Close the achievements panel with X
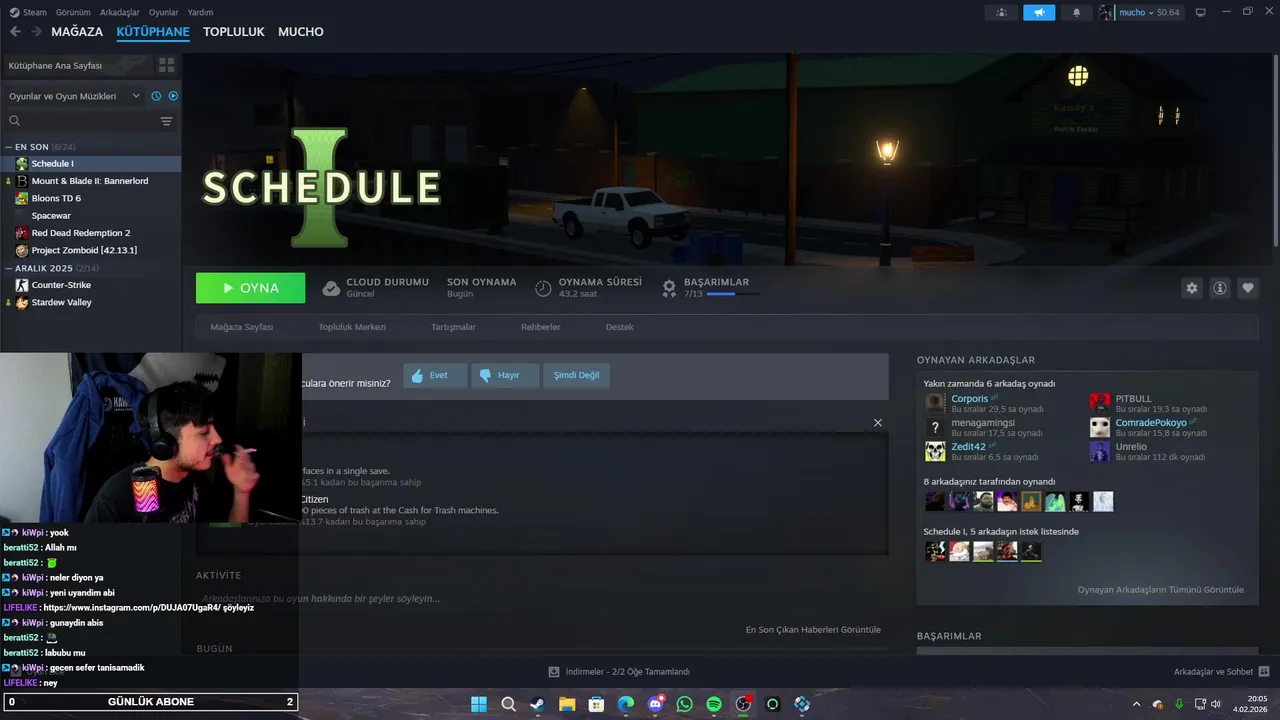This screenshot has width=1280, height=720. coord(878,422)
